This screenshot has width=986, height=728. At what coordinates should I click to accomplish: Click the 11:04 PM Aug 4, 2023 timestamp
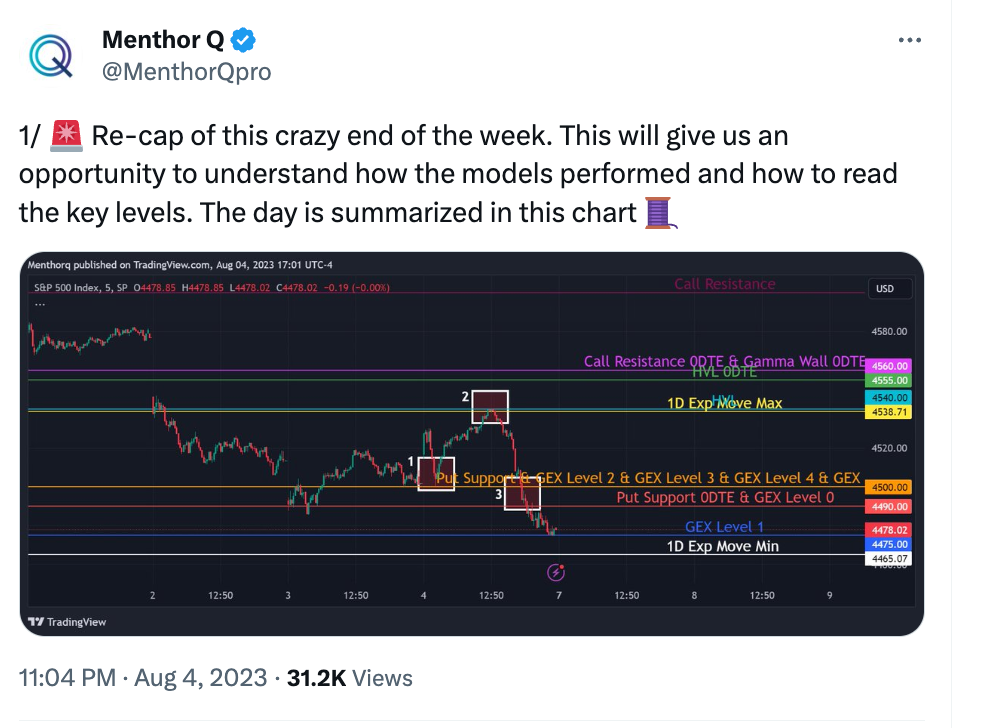[143, 678]
